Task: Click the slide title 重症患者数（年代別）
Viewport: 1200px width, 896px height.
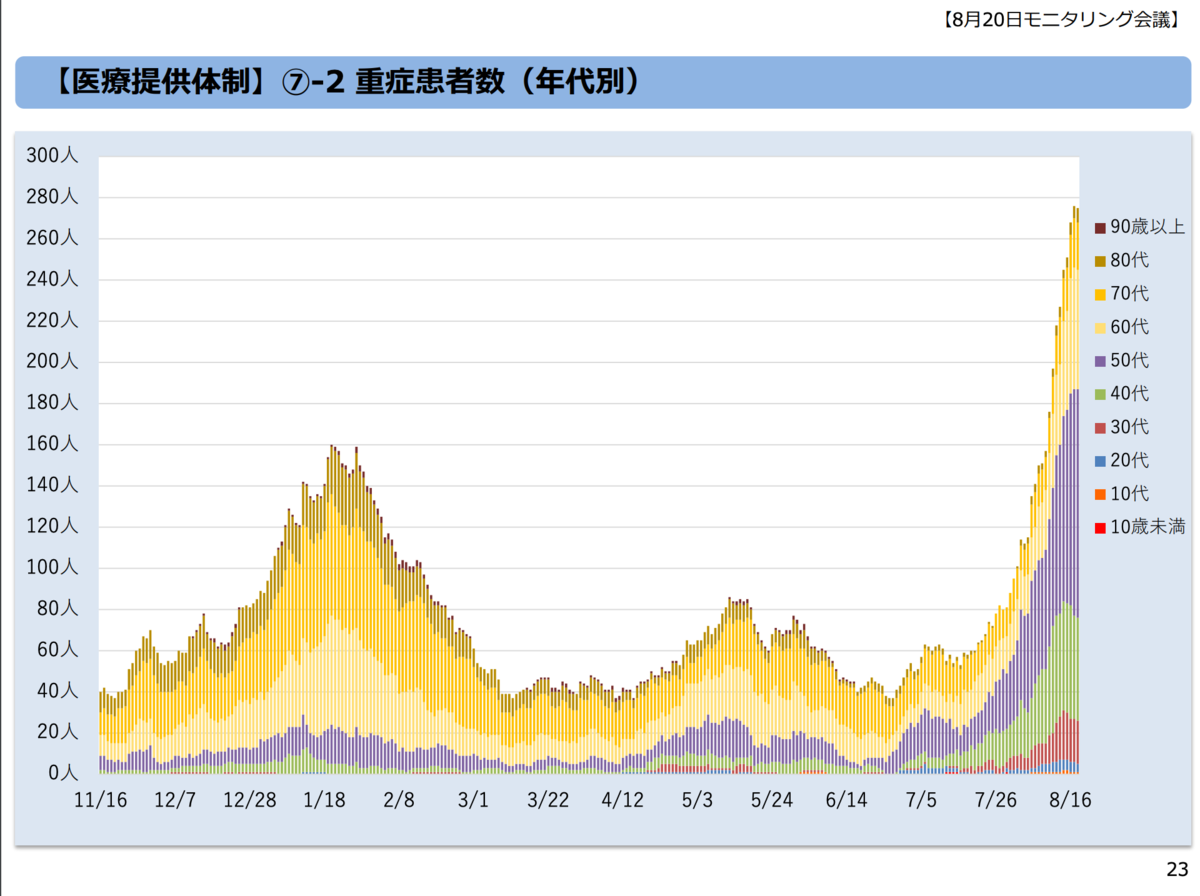Action: click(497, 81)
